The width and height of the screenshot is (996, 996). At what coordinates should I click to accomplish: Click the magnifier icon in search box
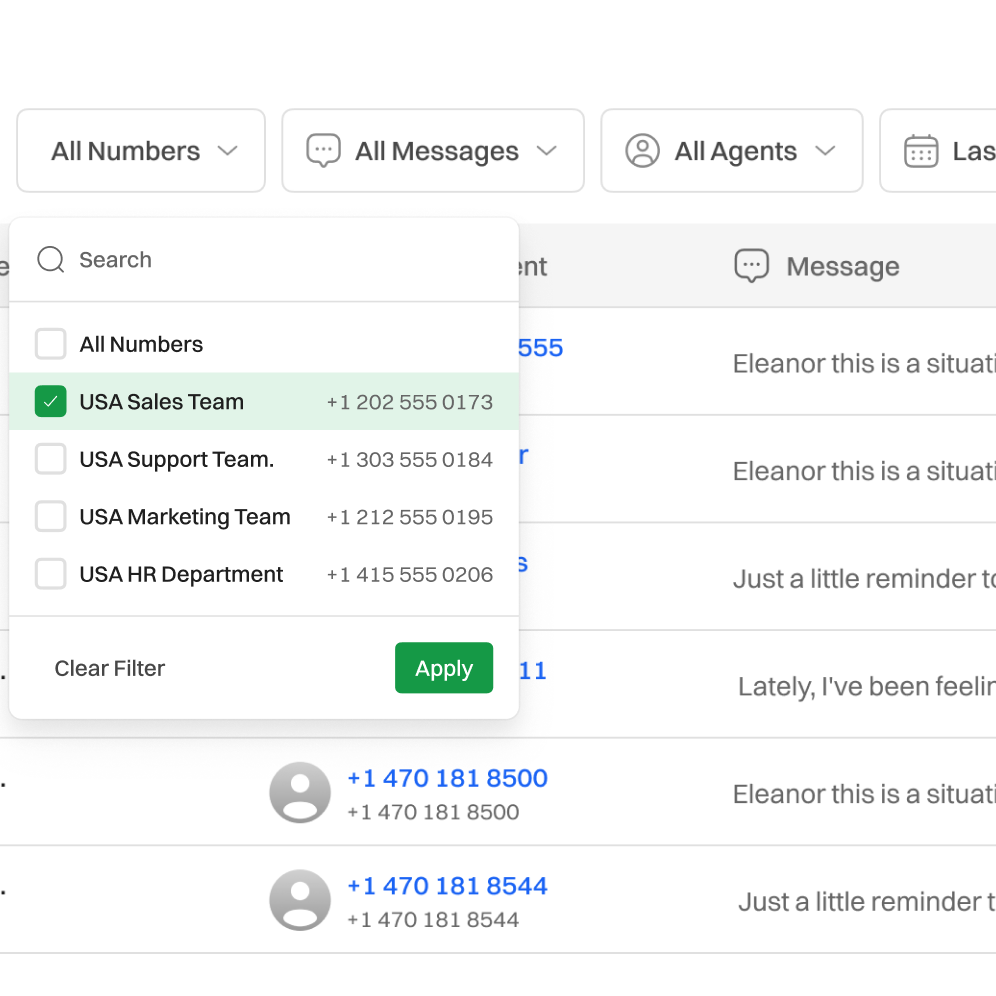[50, 260]
